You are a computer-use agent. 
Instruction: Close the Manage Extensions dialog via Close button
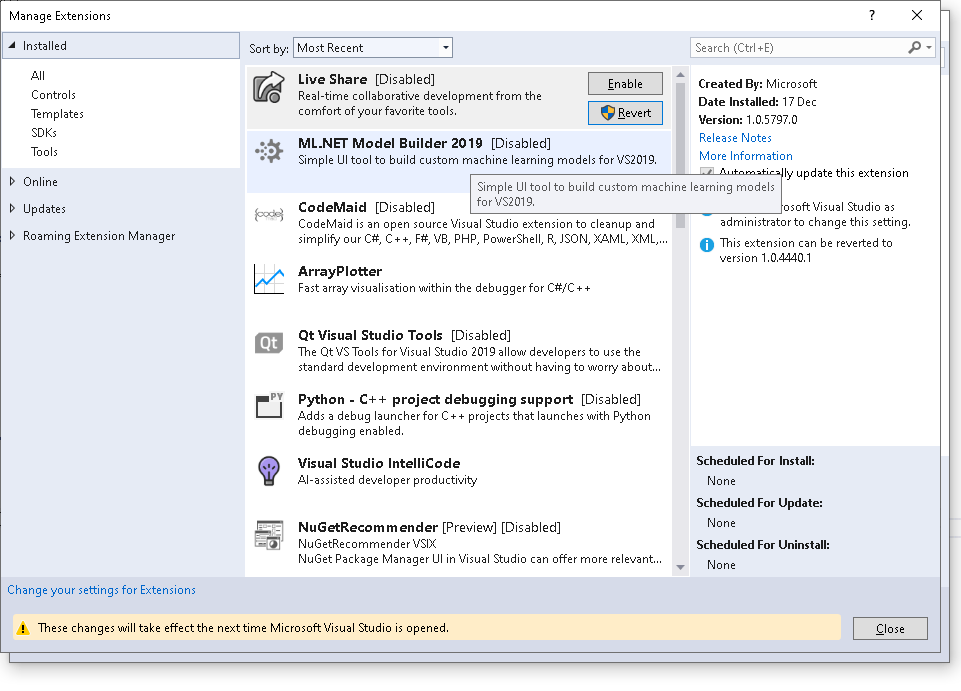(890, 628)
